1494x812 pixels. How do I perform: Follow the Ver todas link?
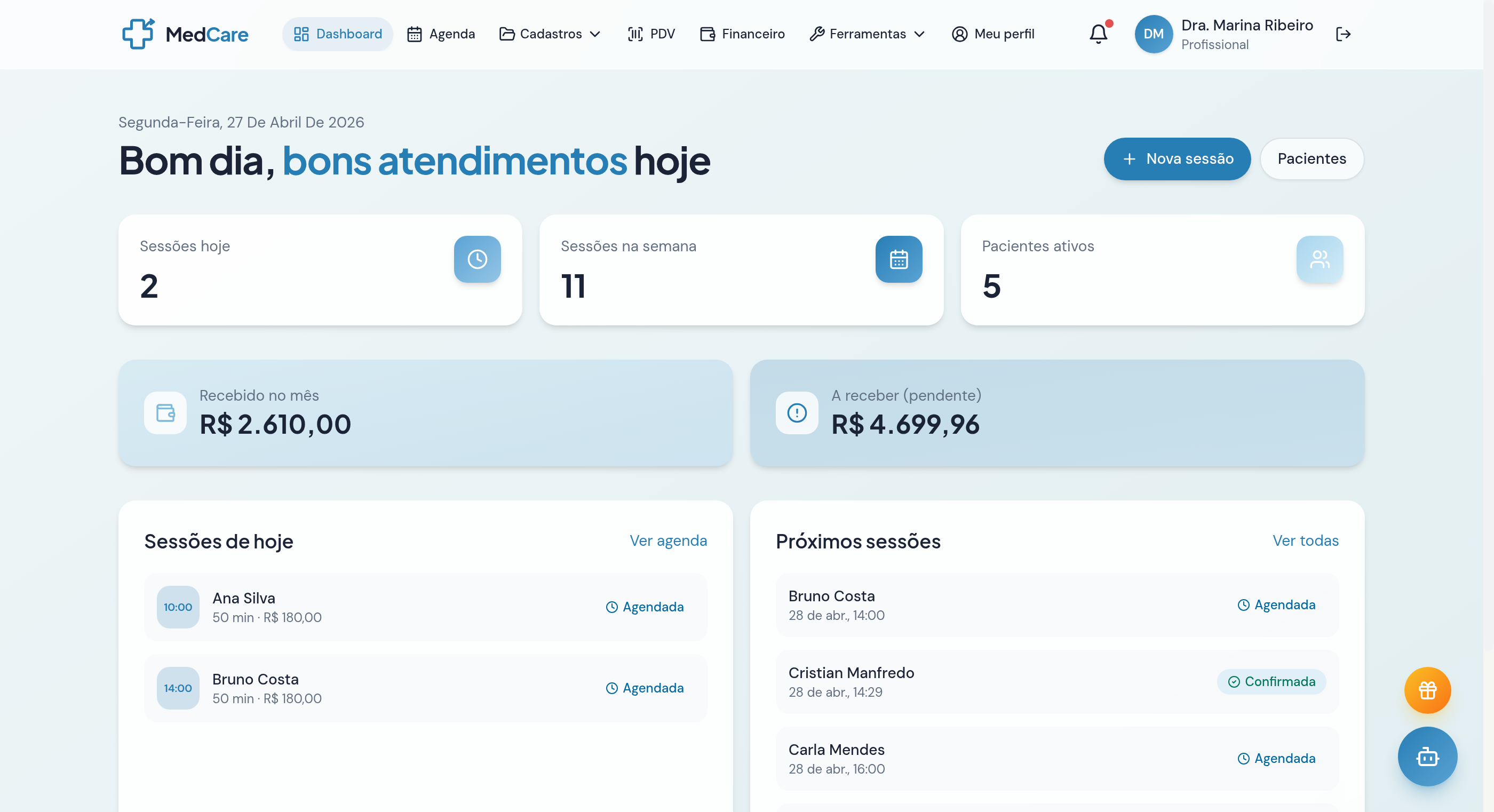tap(1305, 540)
